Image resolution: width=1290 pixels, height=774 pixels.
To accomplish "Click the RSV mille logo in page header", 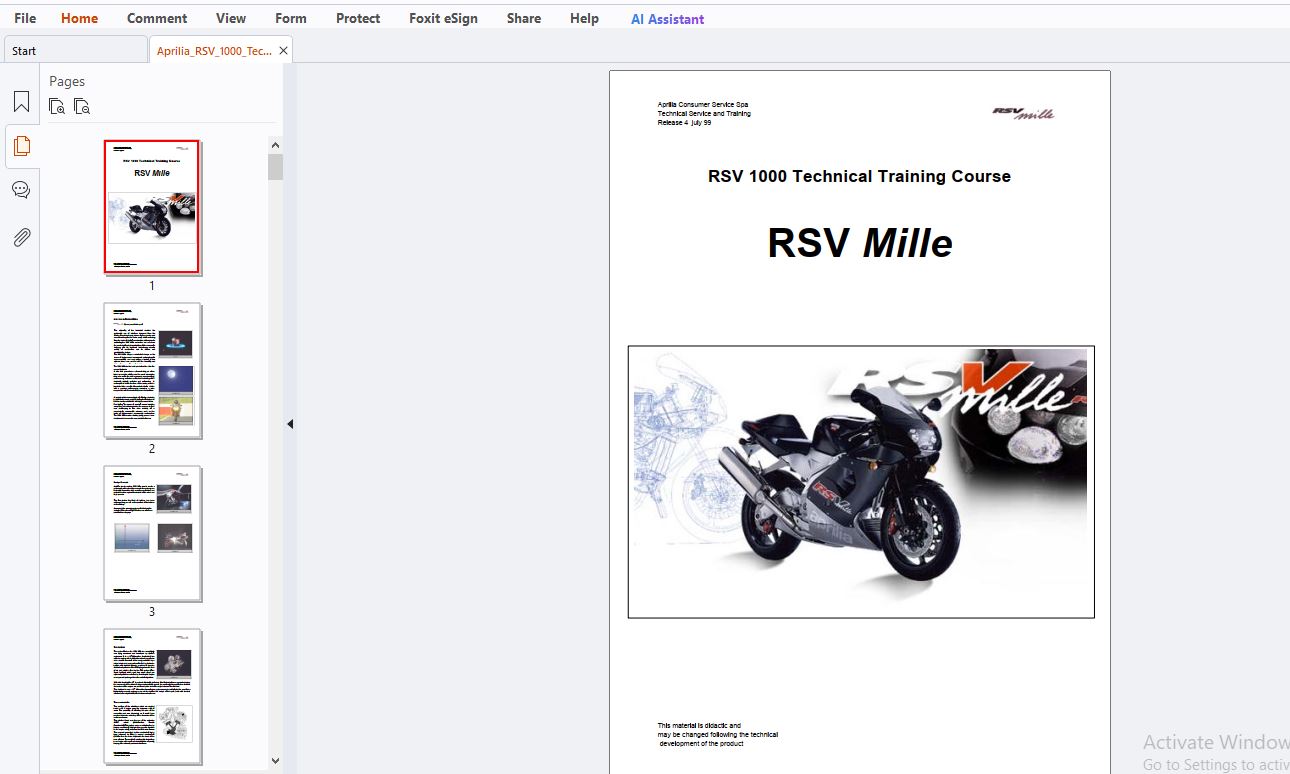I will (x=1024, y=113).
